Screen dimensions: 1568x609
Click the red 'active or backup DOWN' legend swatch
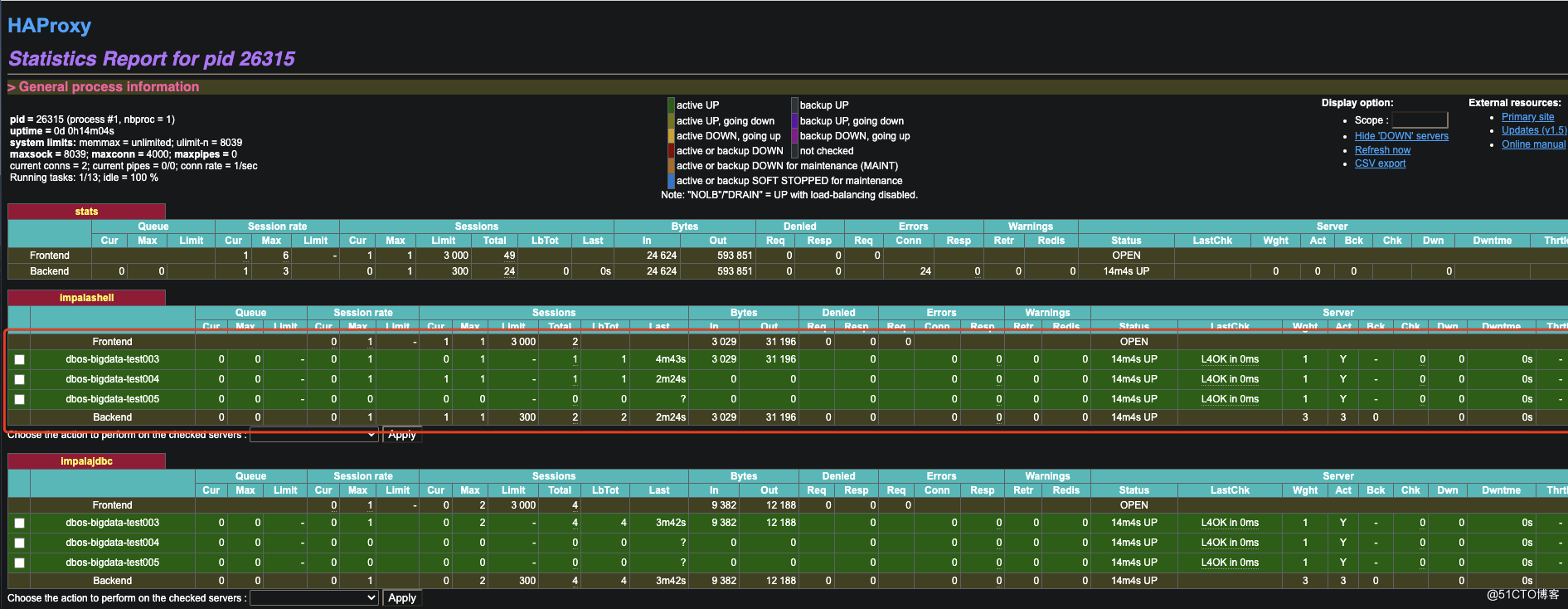(671, 151)
